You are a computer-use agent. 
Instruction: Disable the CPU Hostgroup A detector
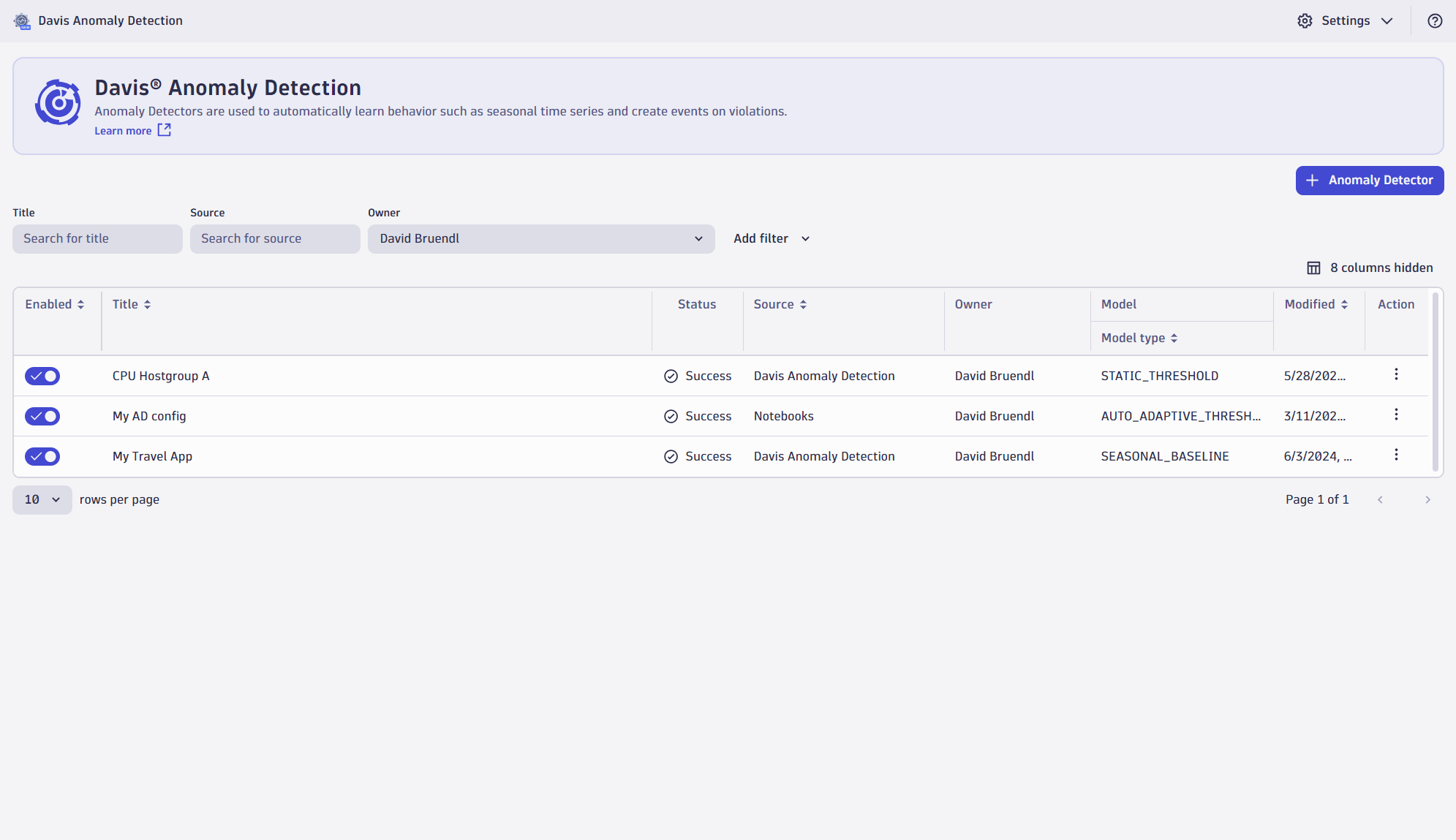point(42,377)
